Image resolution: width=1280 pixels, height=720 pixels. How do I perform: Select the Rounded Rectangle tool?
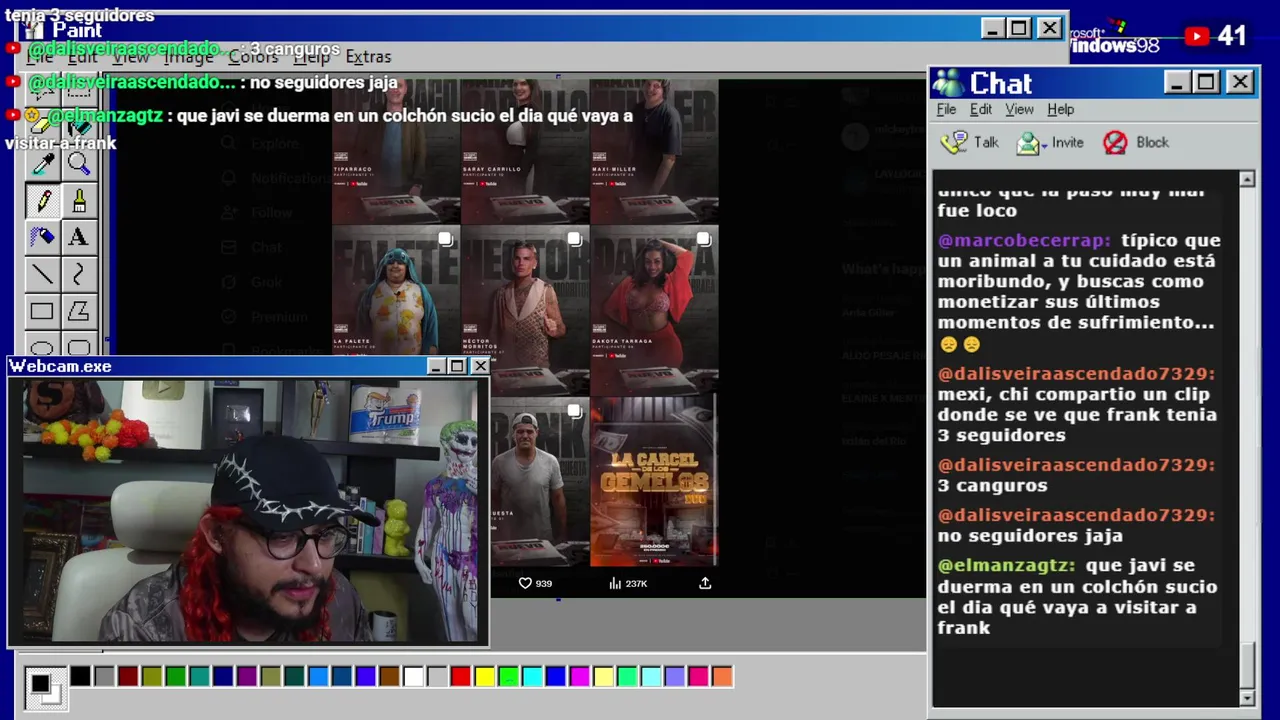tap(79, 346)
